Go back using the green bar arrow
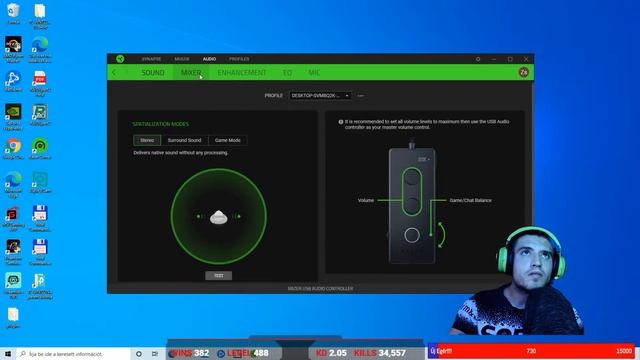 (114, 72)
